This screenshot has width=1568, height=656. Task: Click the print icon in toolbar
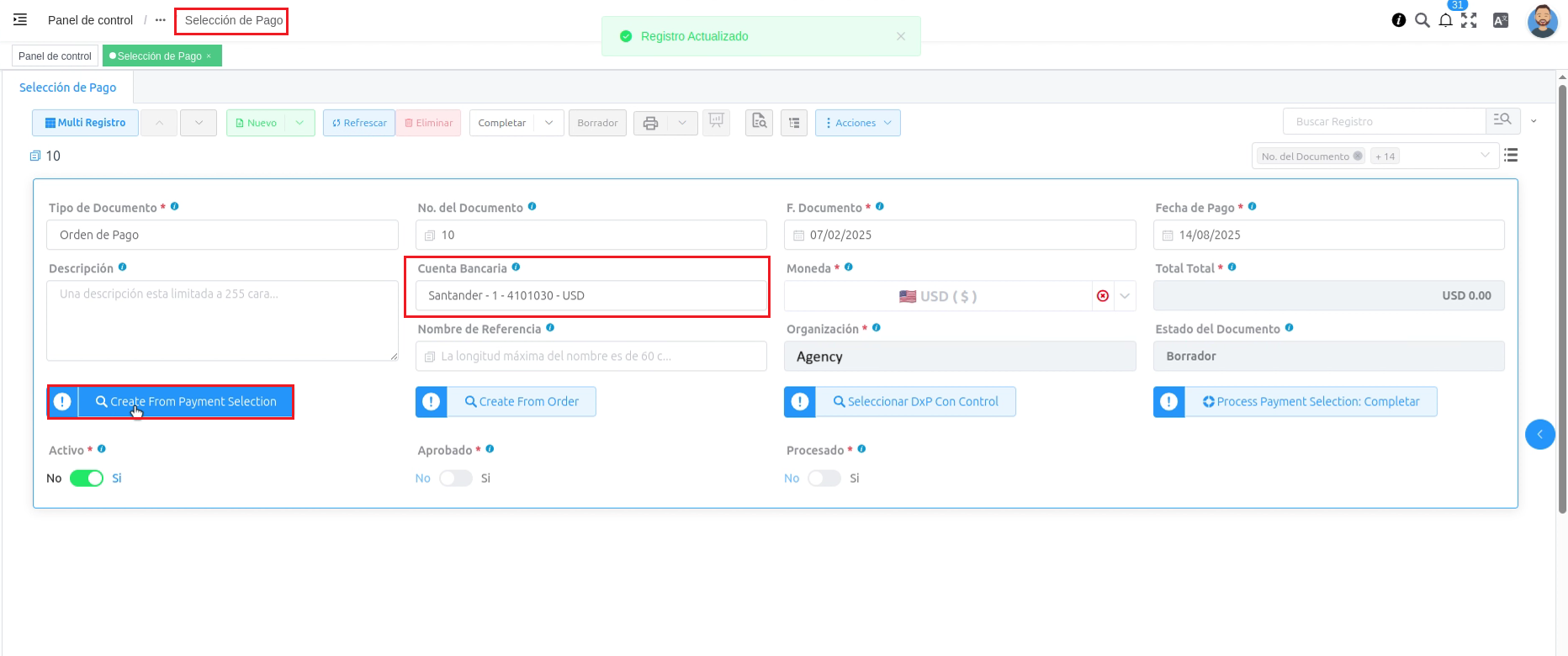tap(650, 123)
